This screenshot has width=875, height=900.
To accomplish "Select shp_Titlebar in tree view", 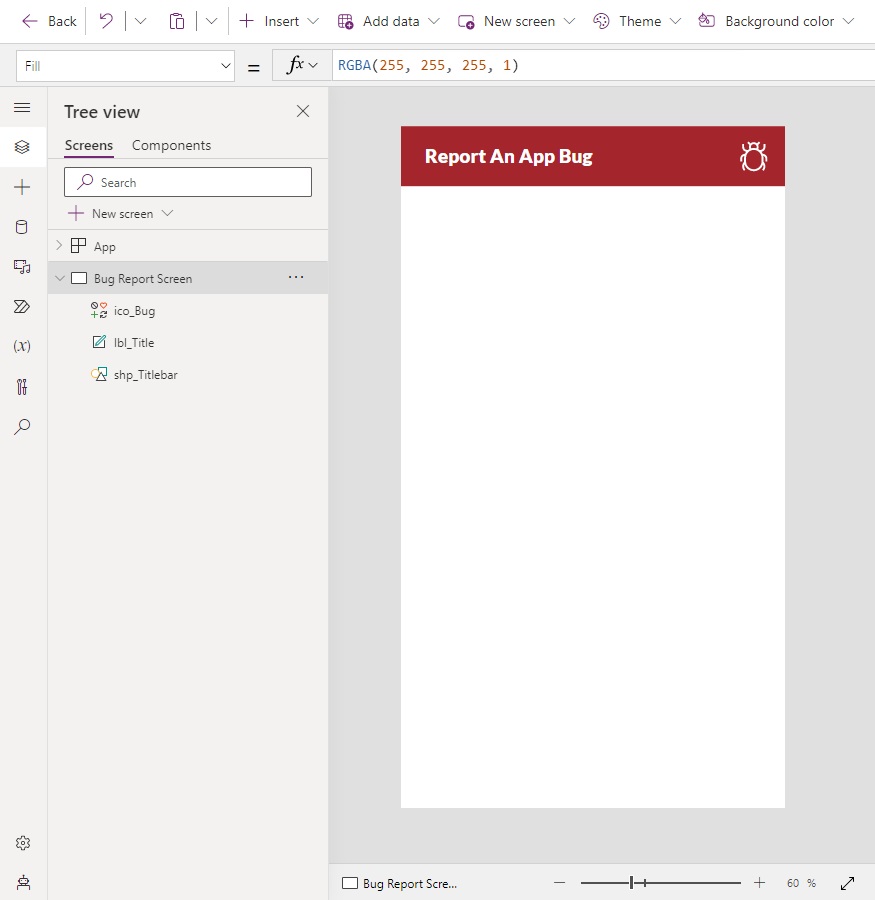I will [145, 375].
